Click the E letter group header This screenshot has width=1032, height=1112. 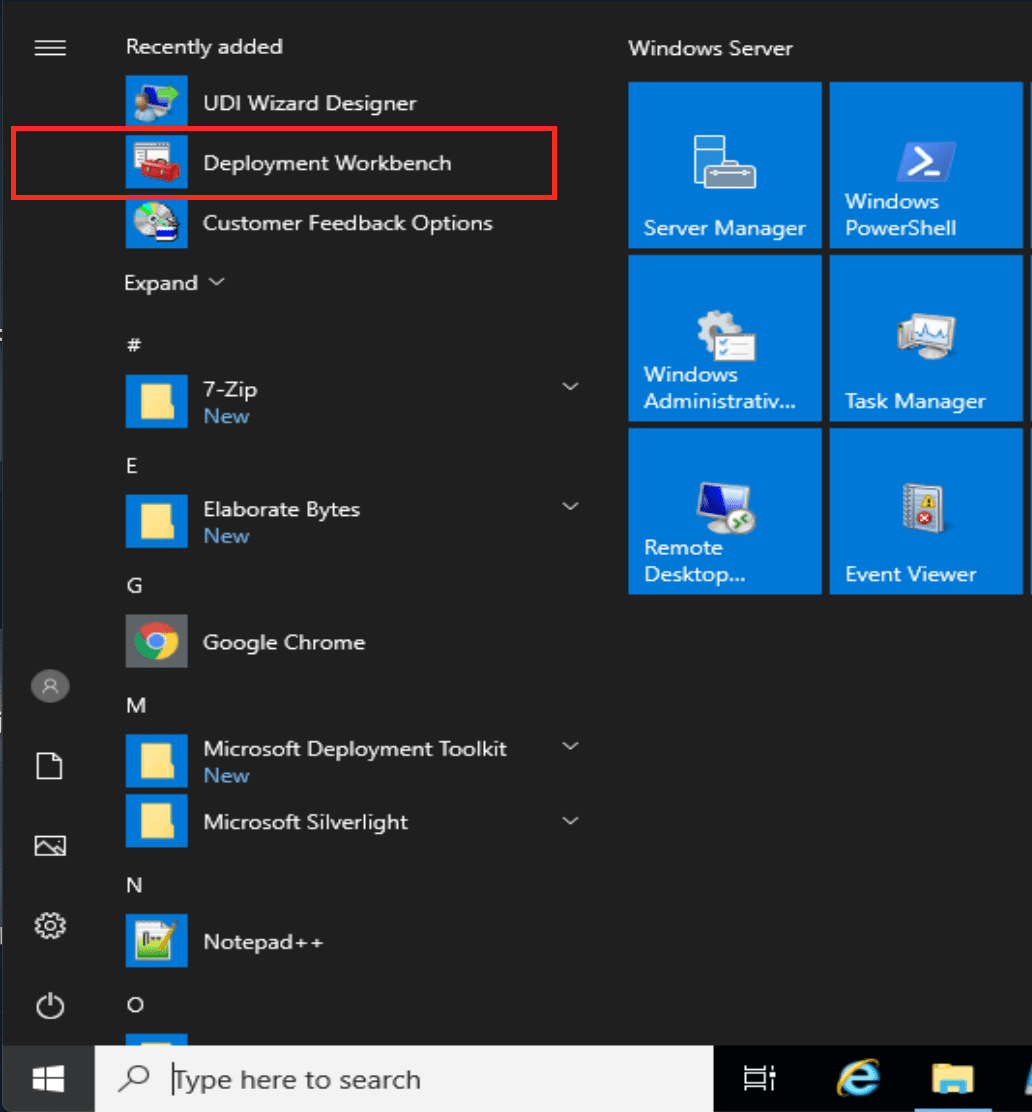132,465
